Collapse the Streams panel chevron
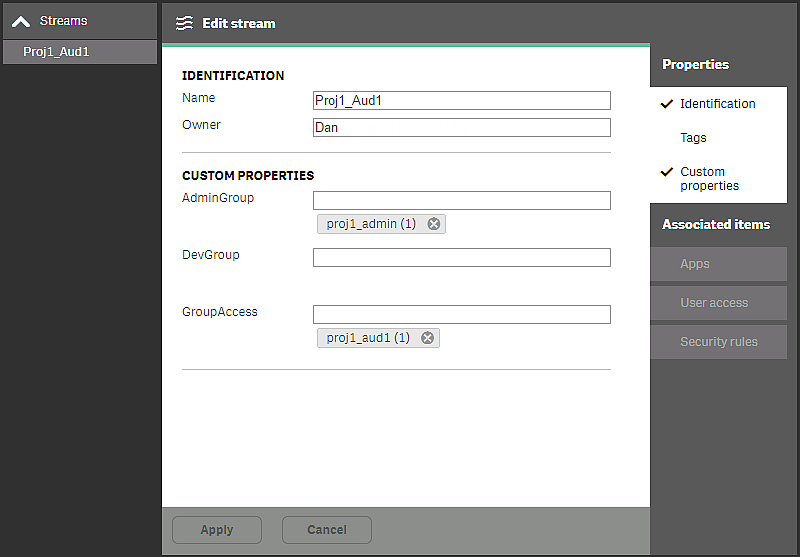Image resolution: width=800 pixels, height=557 pixels. click(21, 21)
